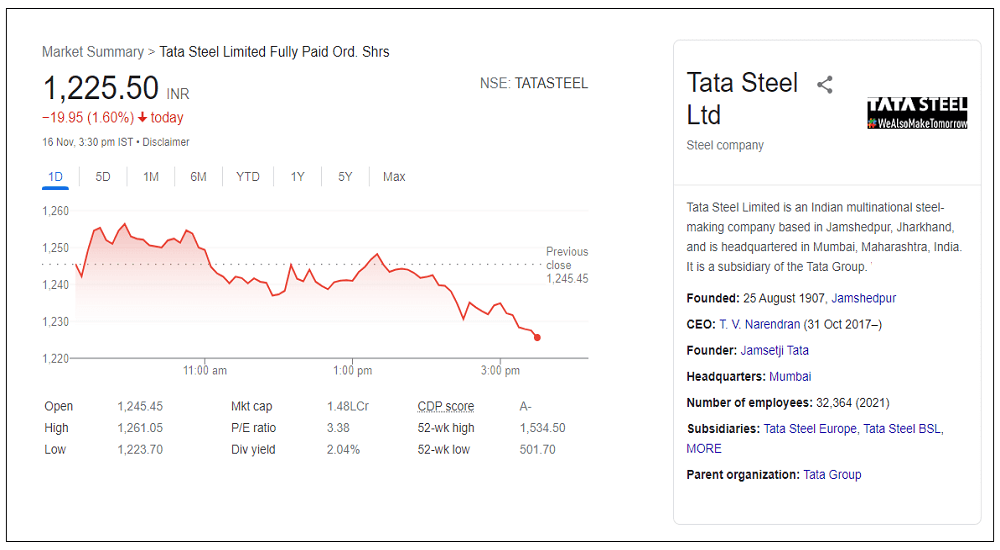
Task: Click the Low value 1,223.70
Action: point(140,450)
